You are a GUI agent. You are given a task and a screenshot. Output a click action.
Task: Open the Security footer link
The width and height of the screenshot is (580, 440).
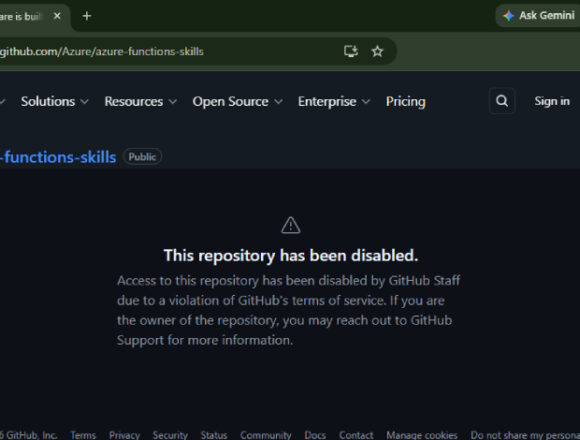coord(170,435)
